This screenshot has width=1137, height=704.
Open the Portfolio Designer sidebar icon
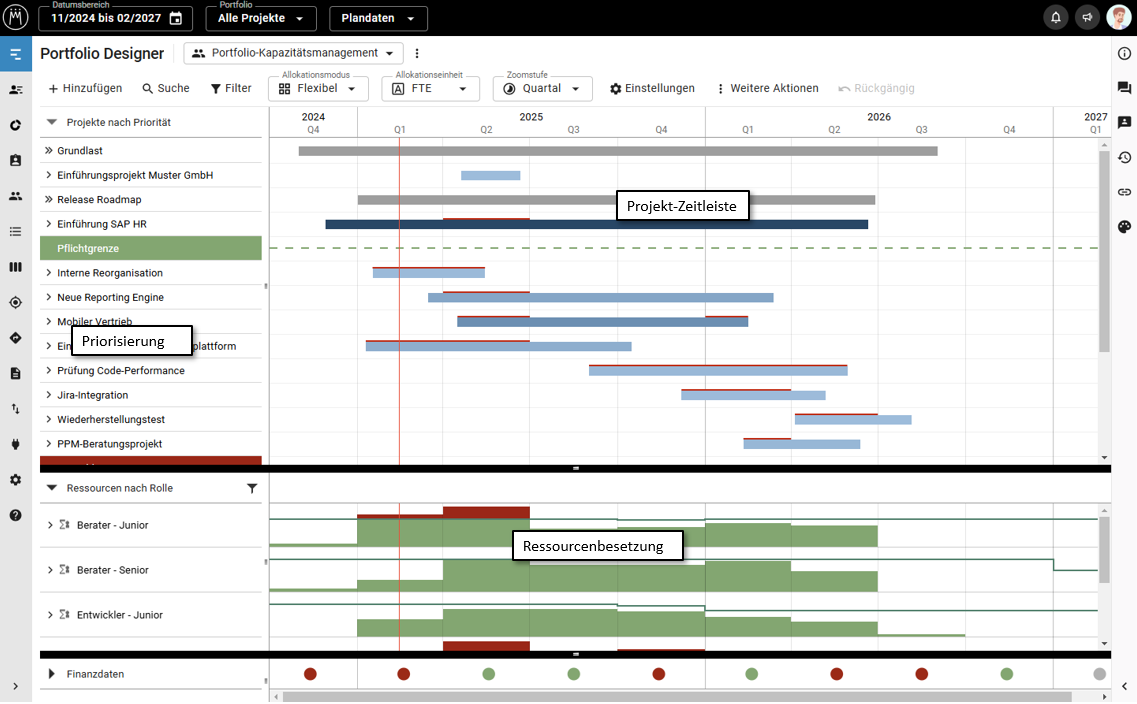pyautogui.click(x=15, y=54)
